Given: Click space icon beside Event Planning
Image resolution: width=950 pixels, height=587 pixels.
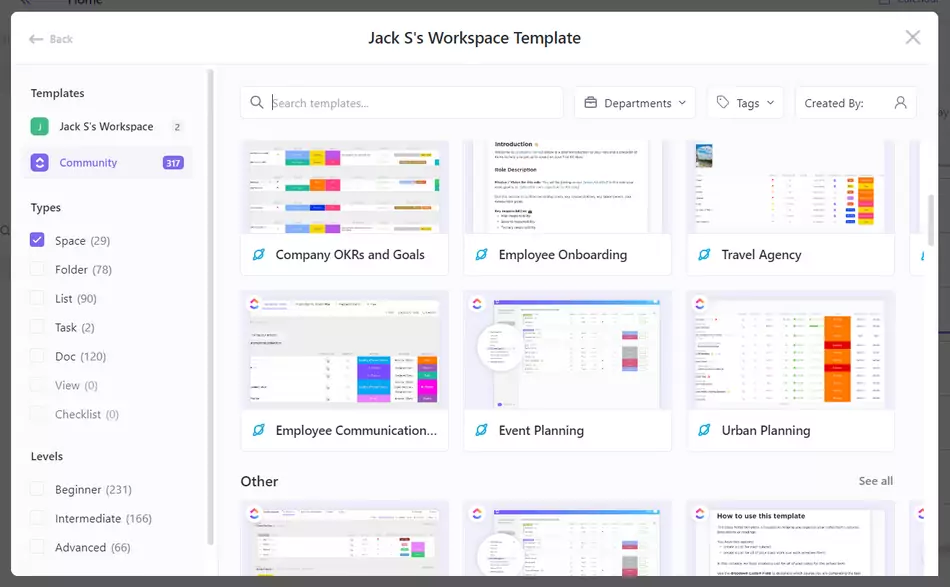Looking at the screenshot, I should point(482,430).
